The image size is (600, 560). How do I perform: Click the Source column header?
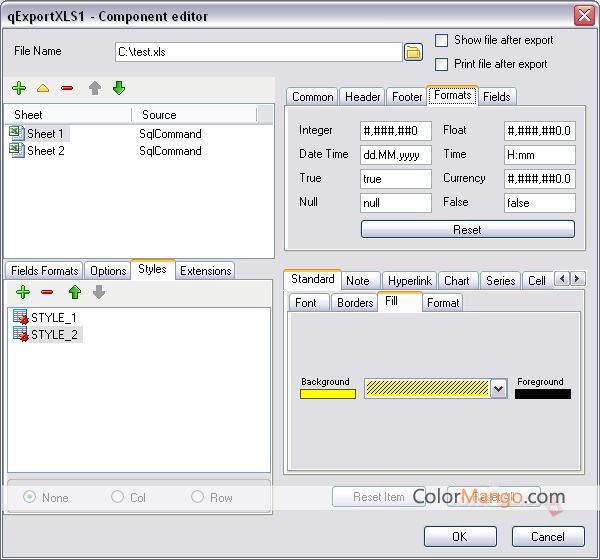[x=194, y=114]
